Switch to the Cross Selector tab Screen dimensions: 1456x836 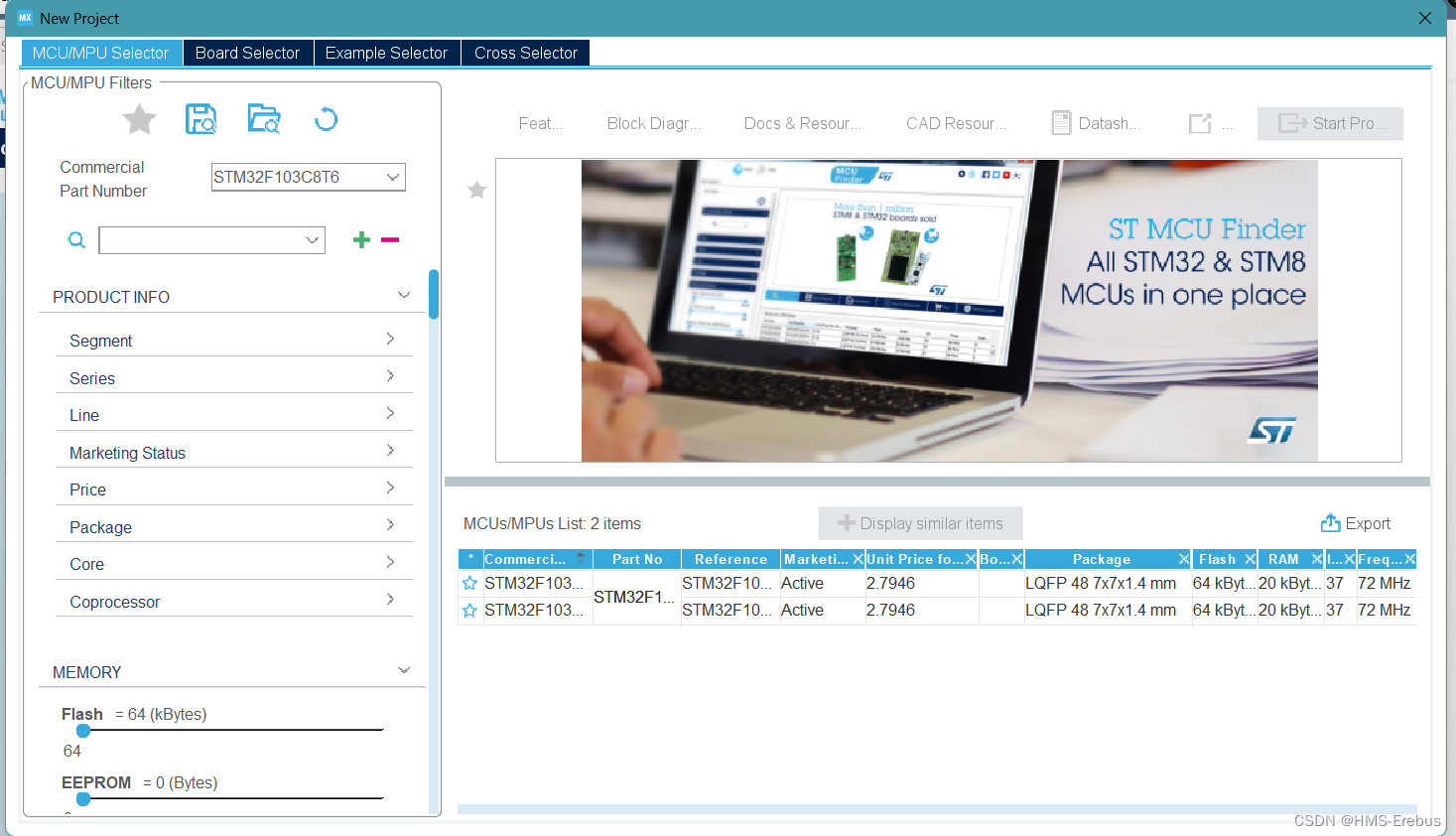[x=526, y=53]
